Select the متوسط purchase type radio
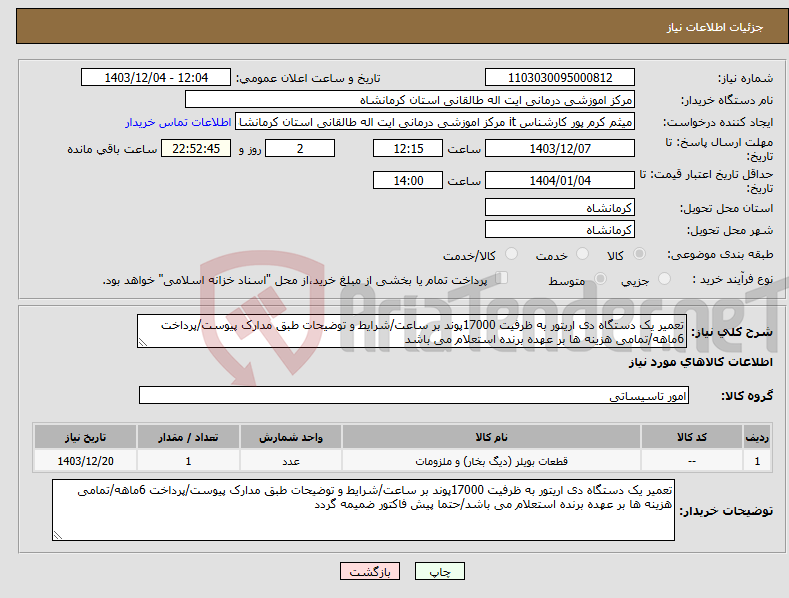This screenshot has width=789, height=598. [x=600, y=278]
